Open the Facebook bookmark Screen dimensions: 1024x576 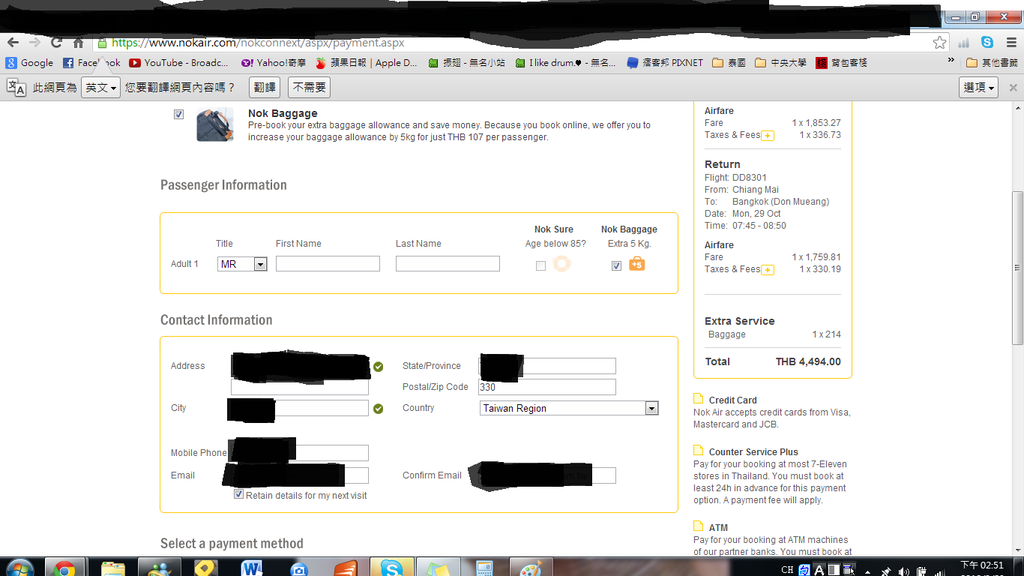point(91,63)
